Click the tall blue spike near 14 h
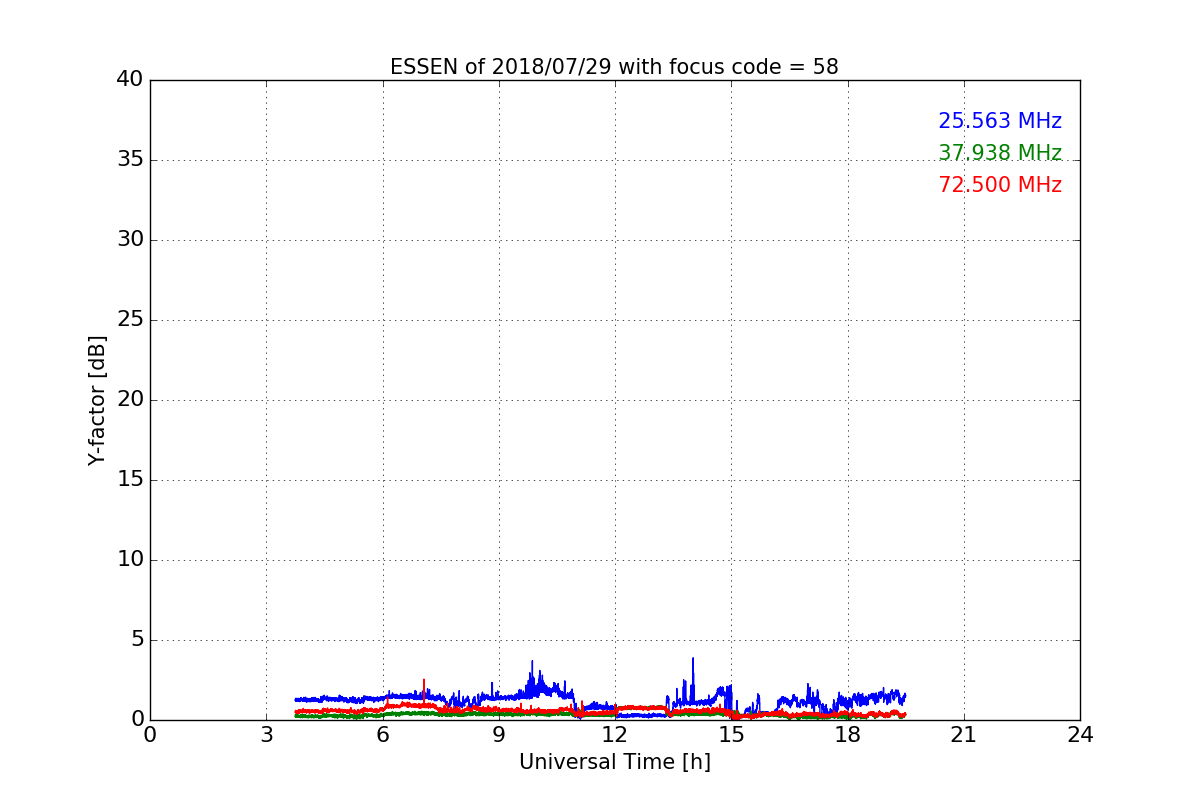The image size is (1200, 800). pos(693,680)
